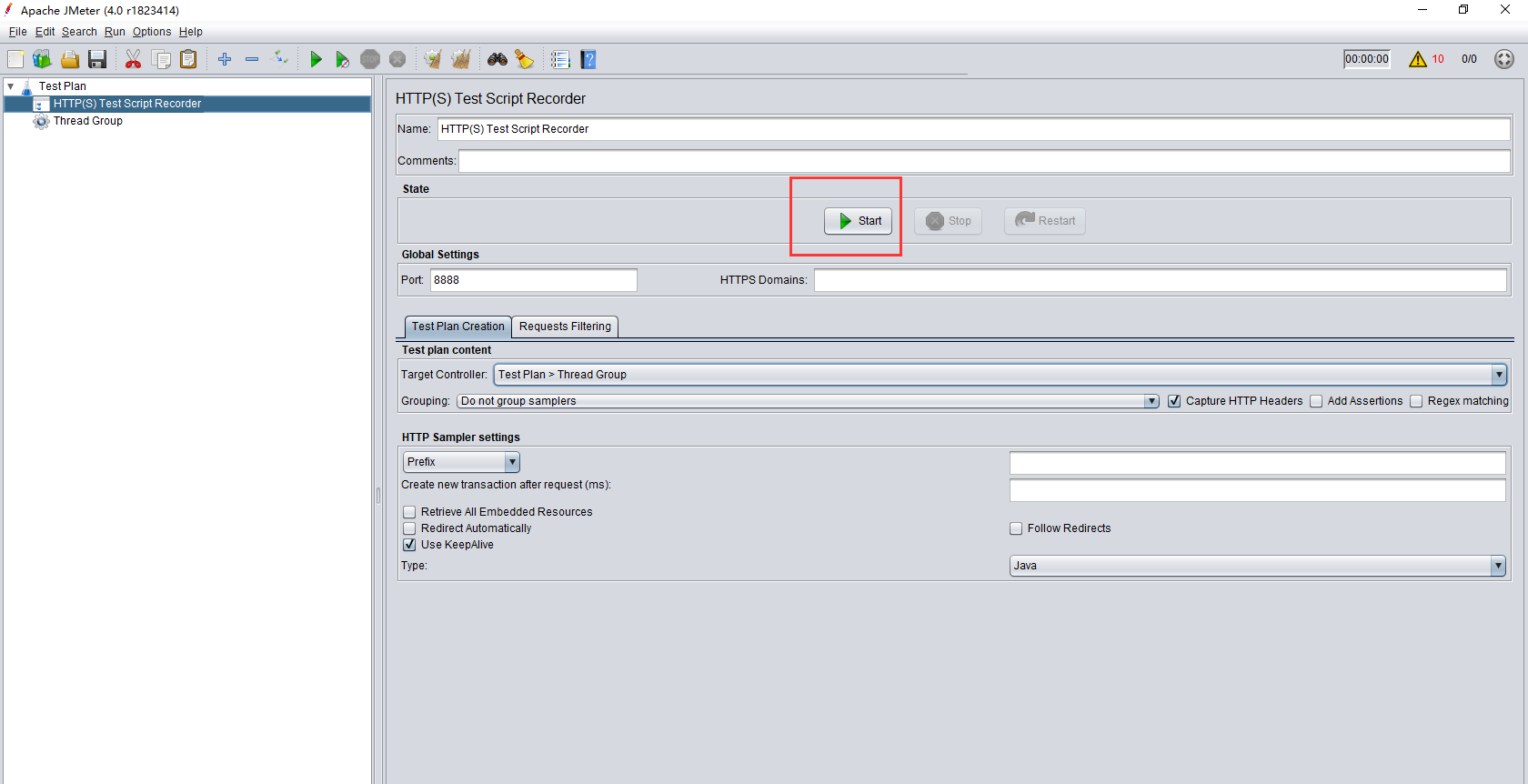Uncheck the Use KeepAlive checkbox
This screenshot has width=1528, height=784.
click(409, 545)
